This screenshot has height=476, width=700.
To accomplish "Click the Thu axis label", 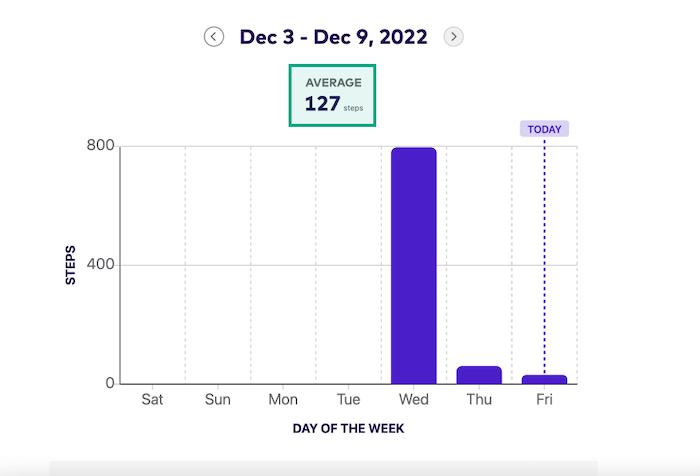I will pyautogui.click(x=479, y=400).
